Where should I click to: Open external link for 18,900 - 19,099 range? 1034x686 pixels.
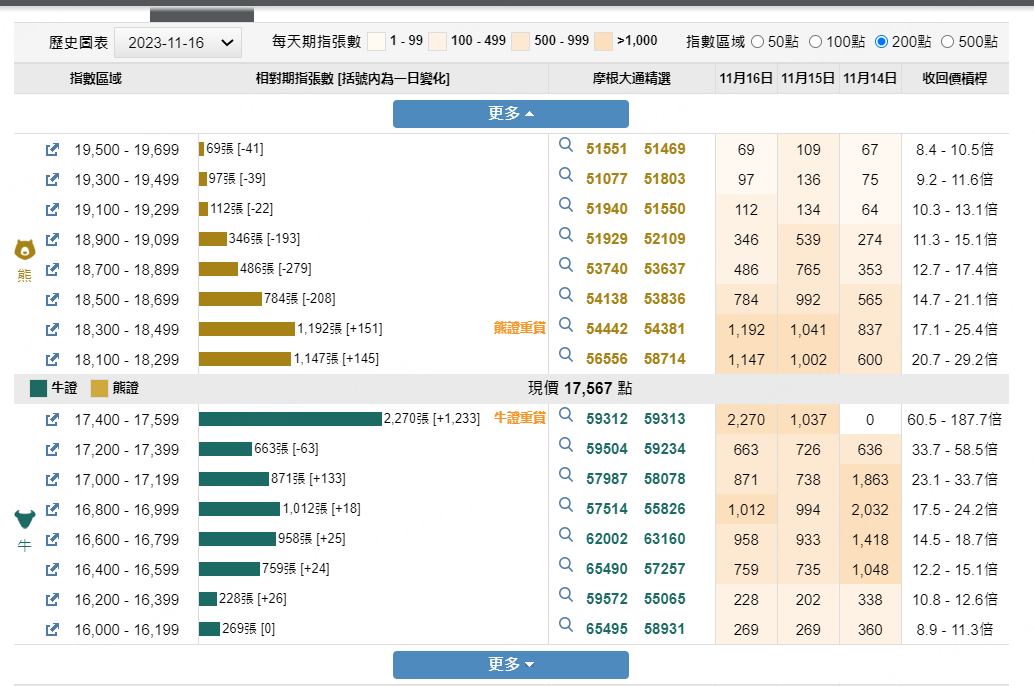click(x=52, y=239)
